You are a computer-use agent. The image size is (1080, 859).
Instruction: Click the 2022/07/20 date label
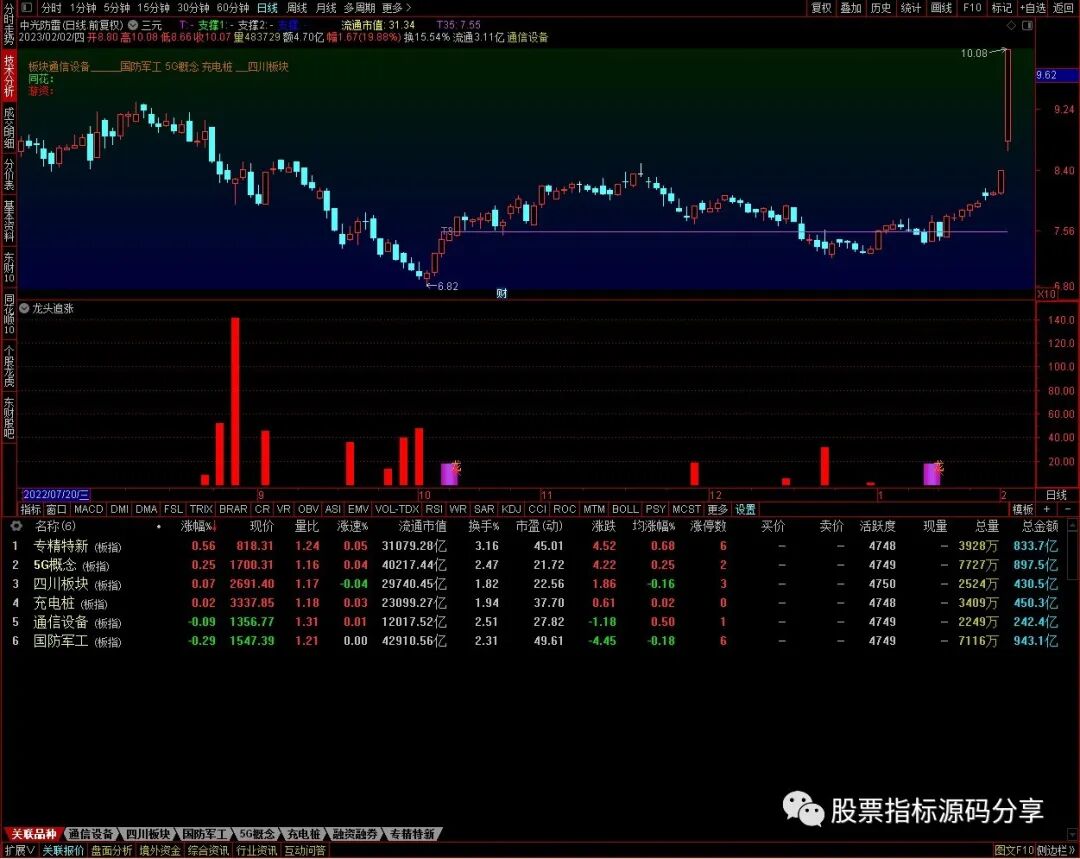coord(55,495)
